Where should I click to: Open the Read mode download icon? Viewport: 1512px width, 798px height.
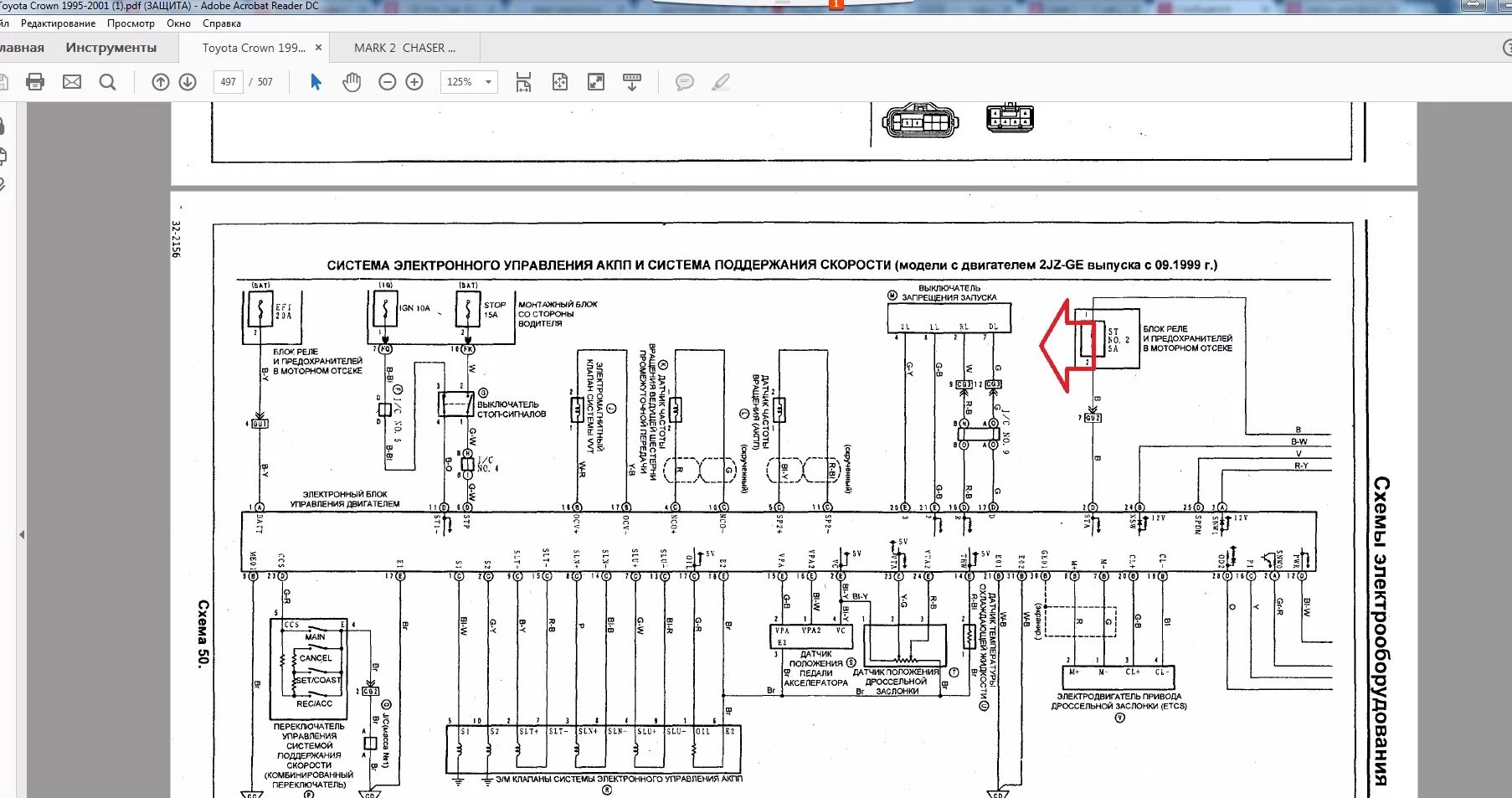coord(632,82)
